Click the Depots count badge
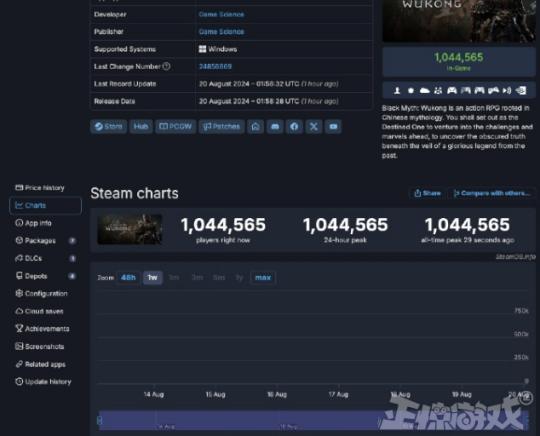This screenshot has width=540, height=436. (72, 276)
